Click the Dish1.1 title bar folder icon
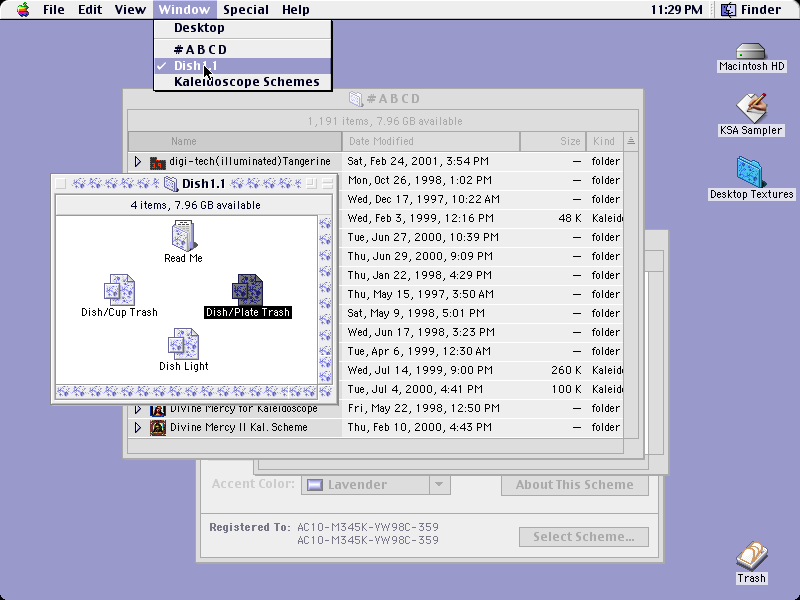Viewport: 800px width, 600px height. coord(171,184)
